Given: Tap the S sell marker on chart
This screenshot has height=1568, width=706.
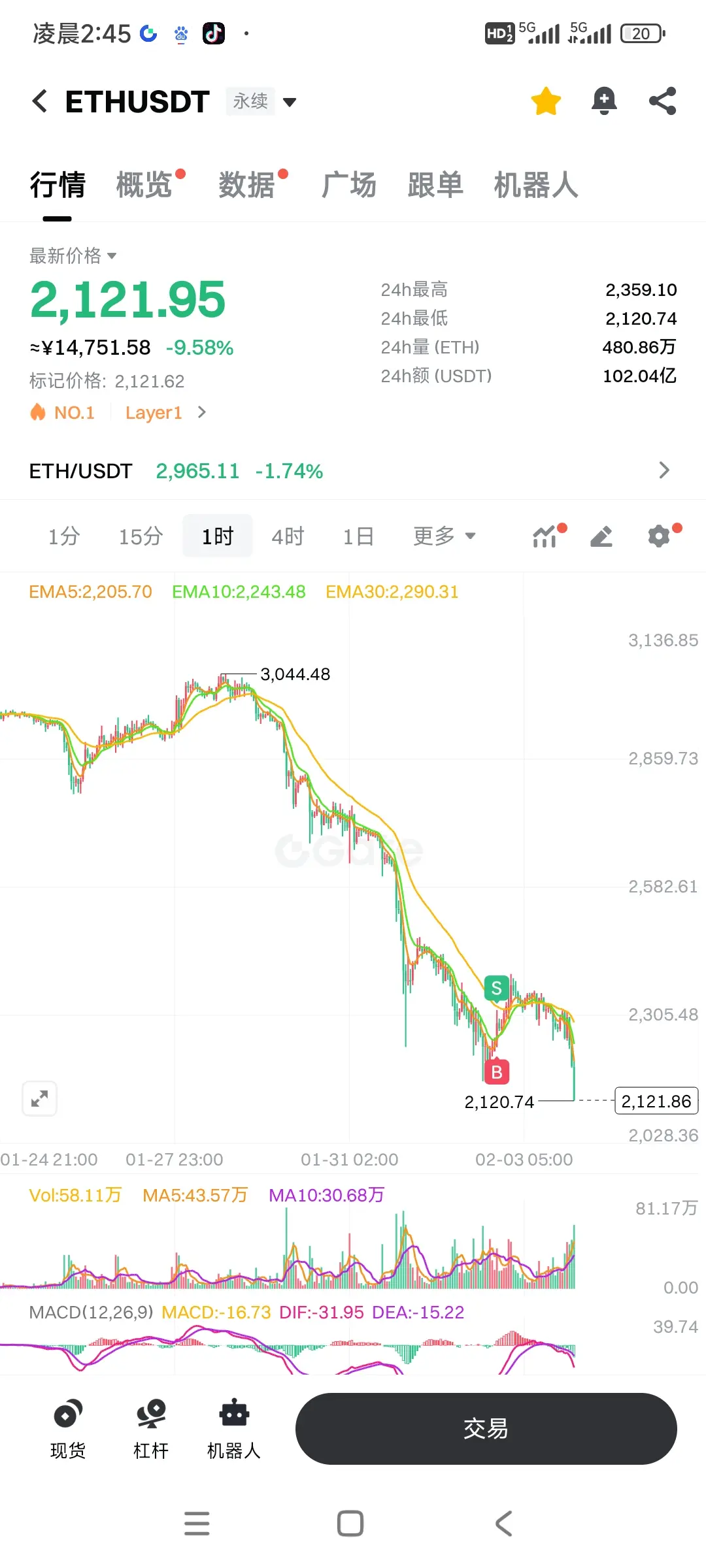Looking at the screenshot, I should pyautogui.click(x=497, y=988).
